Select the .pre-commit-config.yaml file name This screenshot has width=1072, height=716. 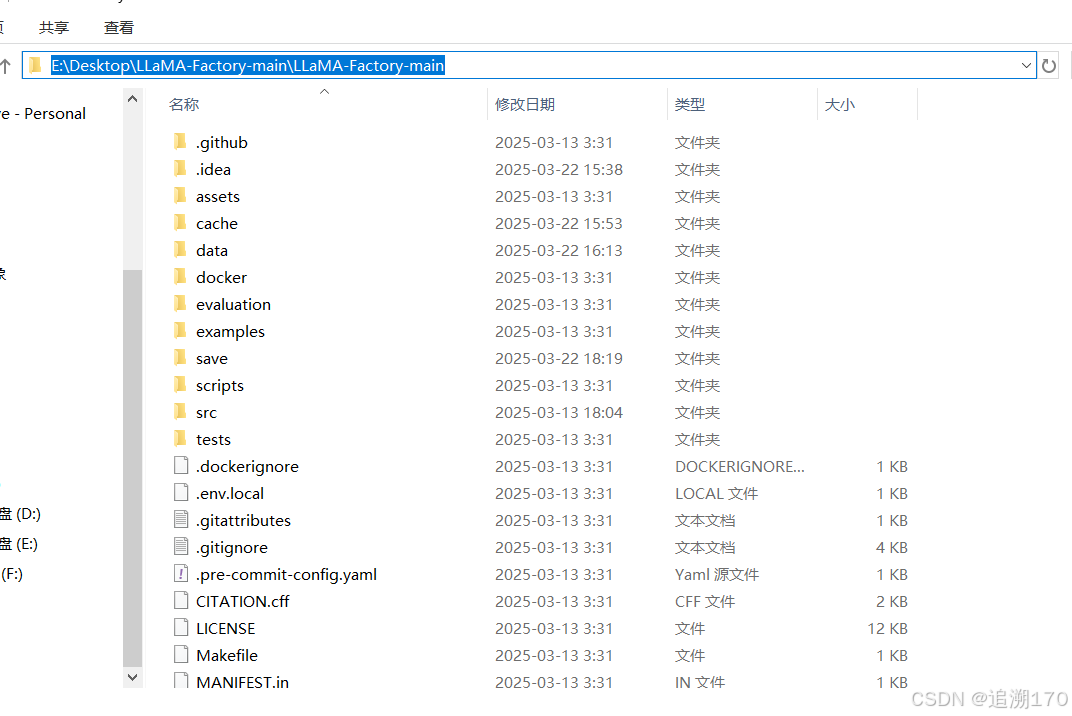pyautogui.click(x=286, y=574)
